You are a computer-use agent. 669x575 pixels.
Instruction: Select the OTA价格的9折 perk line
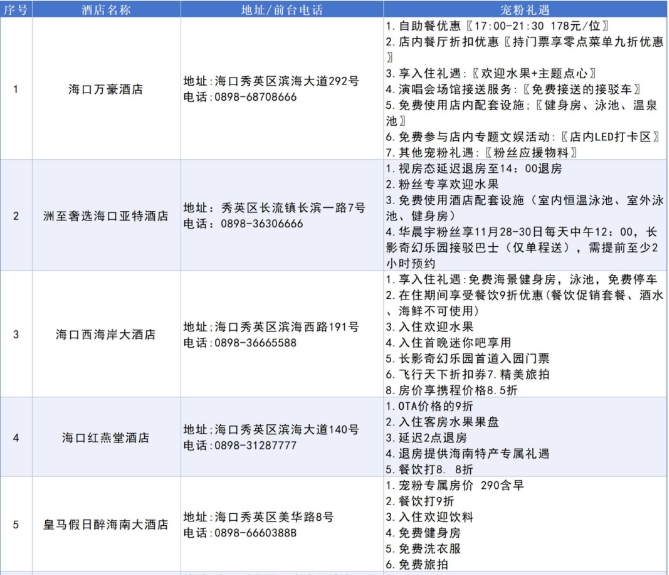coord(430,407)
